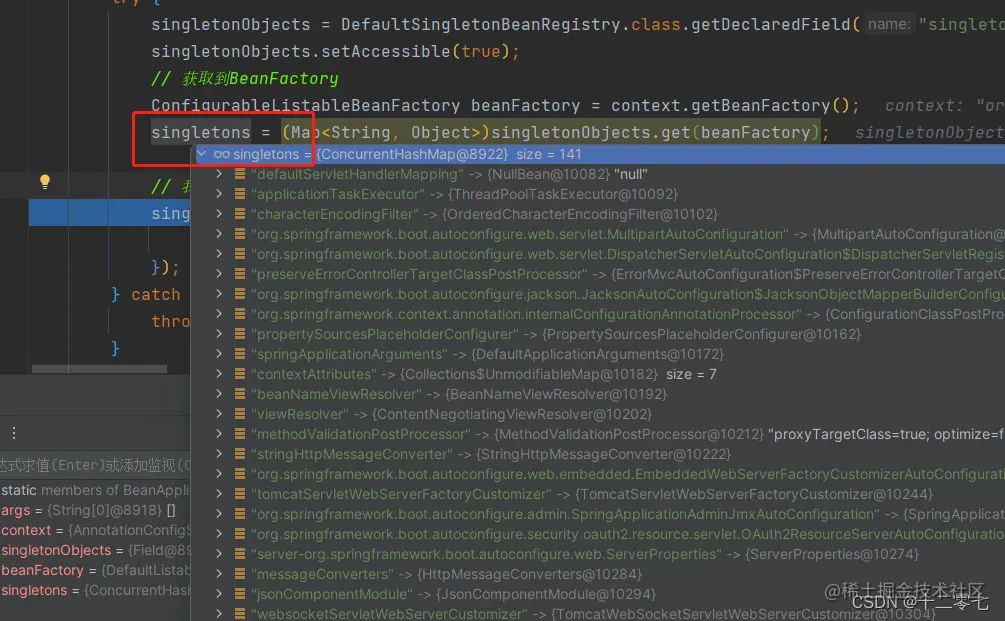
Task: Click the map entry icon of tomcatServletWebServerFactoryCustomizer
Action: pos(240,494)
